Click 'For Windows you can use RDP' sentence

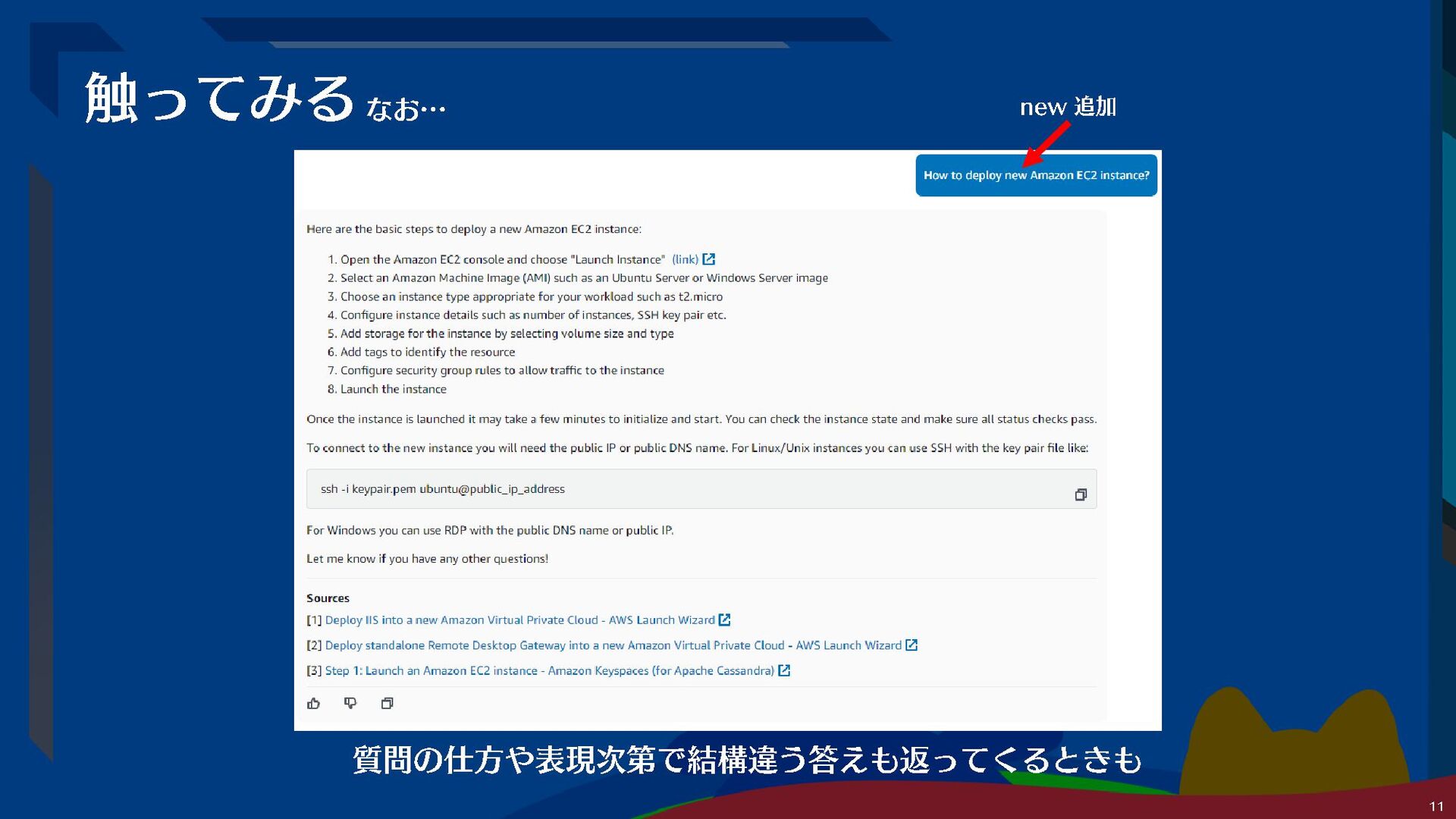point(490,530)
